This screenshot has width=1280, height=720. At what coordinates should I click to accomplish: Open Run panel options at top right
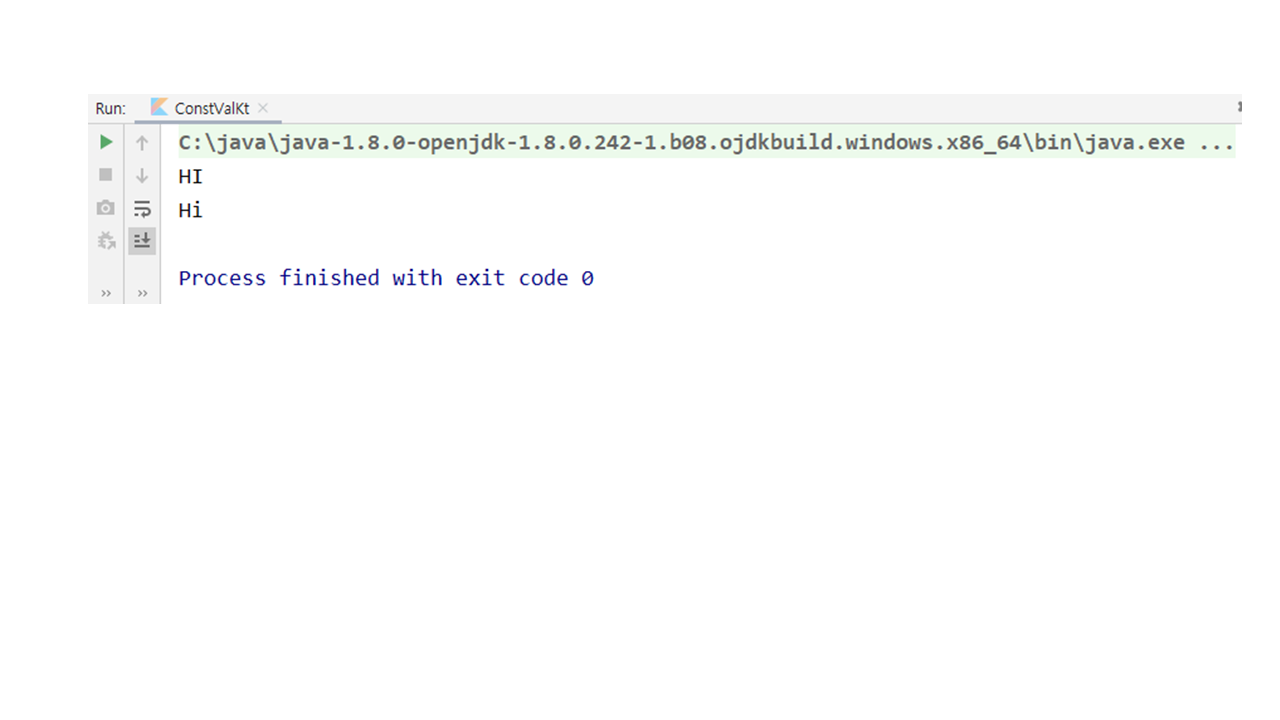pos(1238,106)
